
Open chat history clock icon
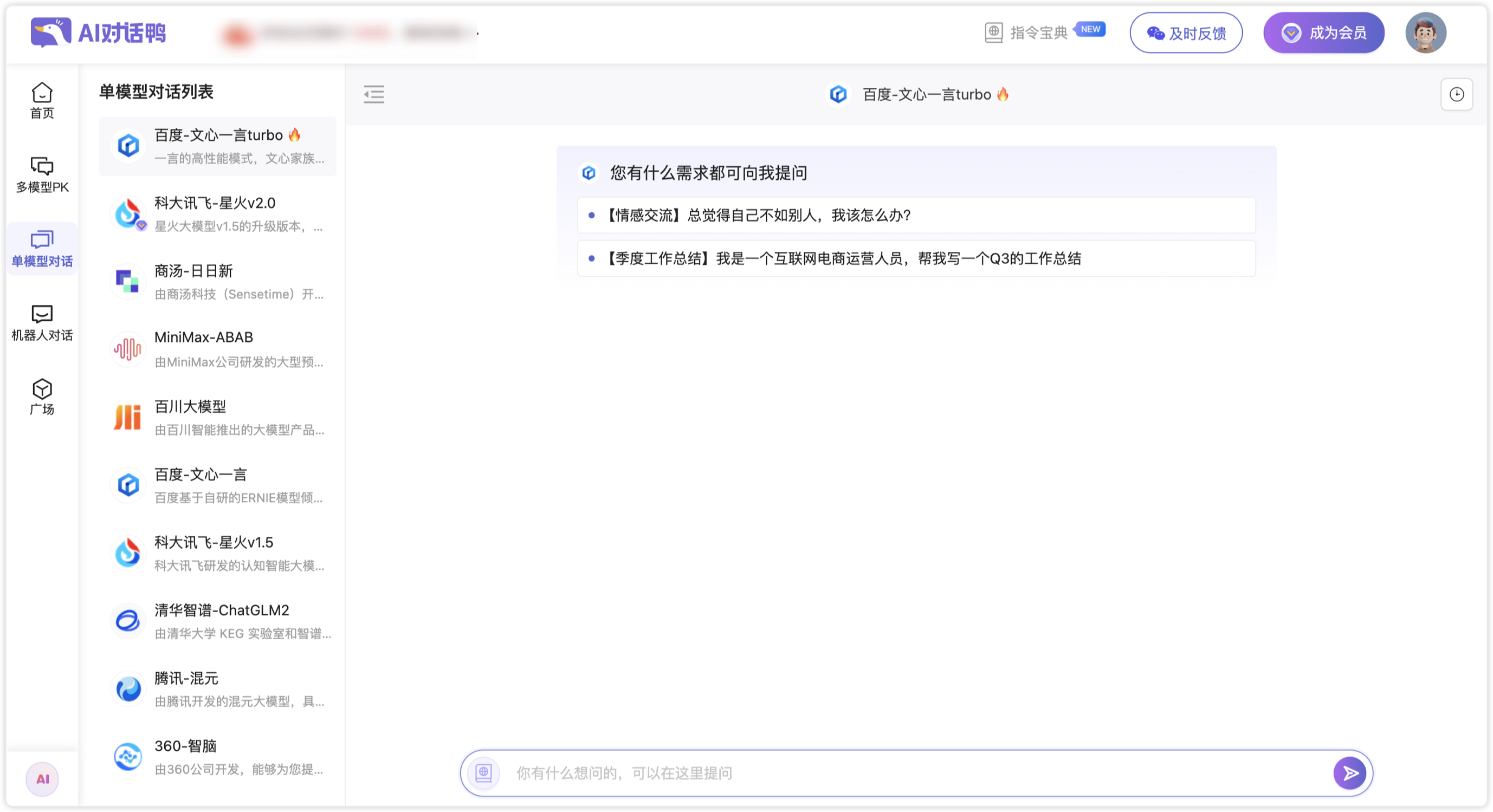point(1457,94)
